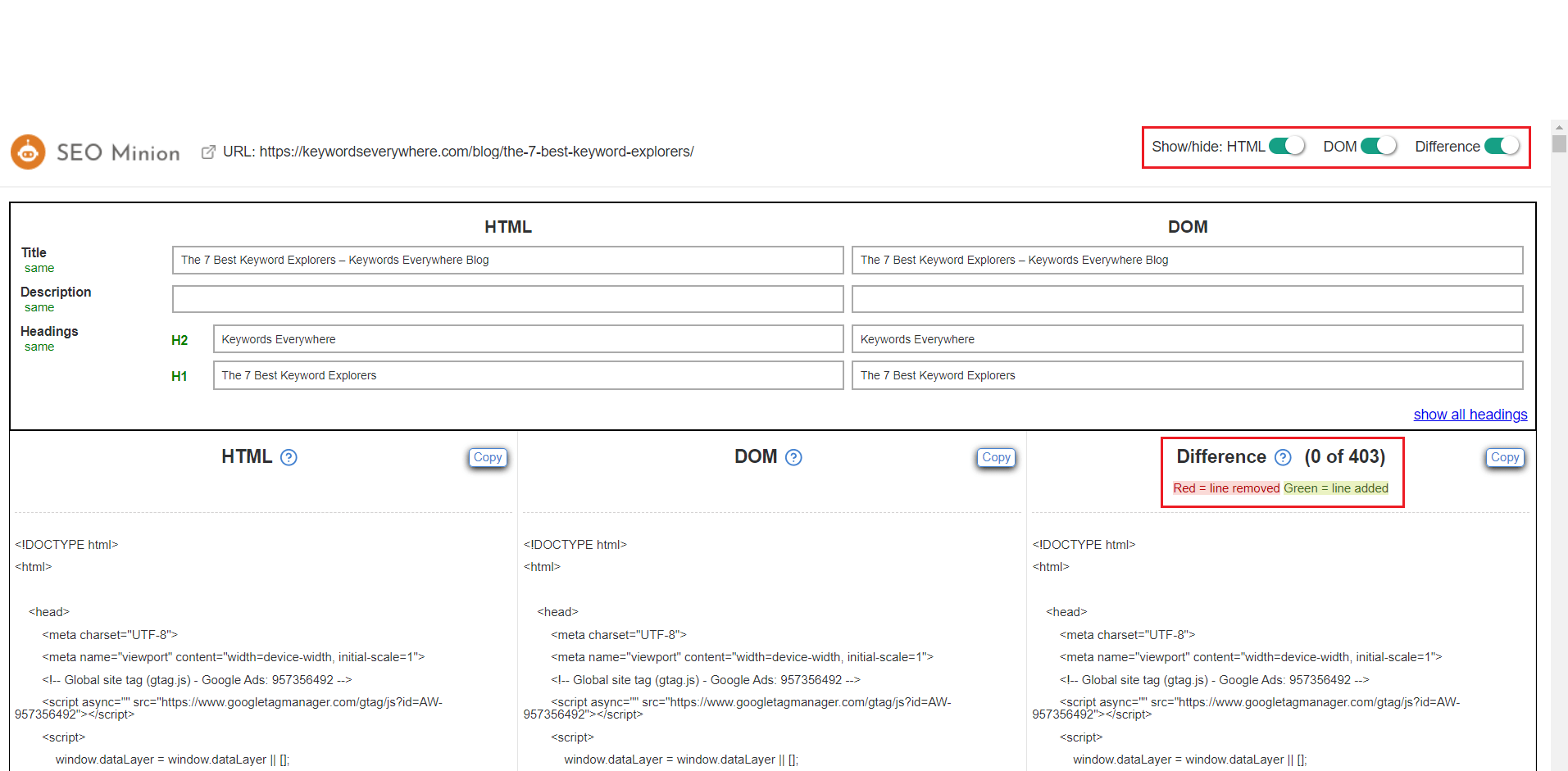Viewport: 1568px width, 771px height.
Task: Copy the HTML source code
Action: click(x=488, y=457)
